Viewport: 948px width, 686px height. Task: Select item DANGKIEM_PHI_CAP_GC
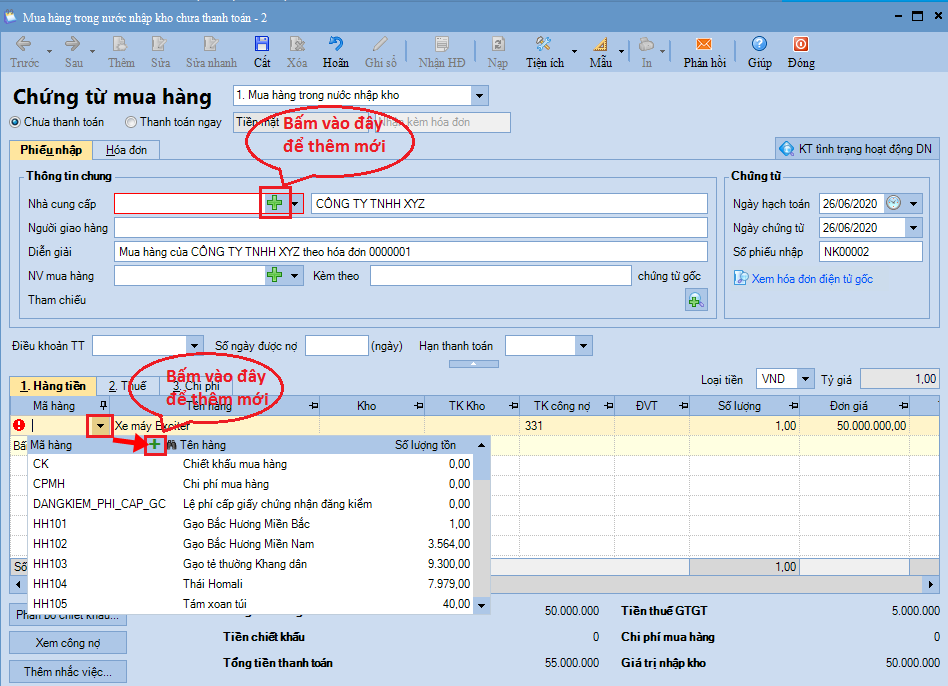(x=252, y=503)
